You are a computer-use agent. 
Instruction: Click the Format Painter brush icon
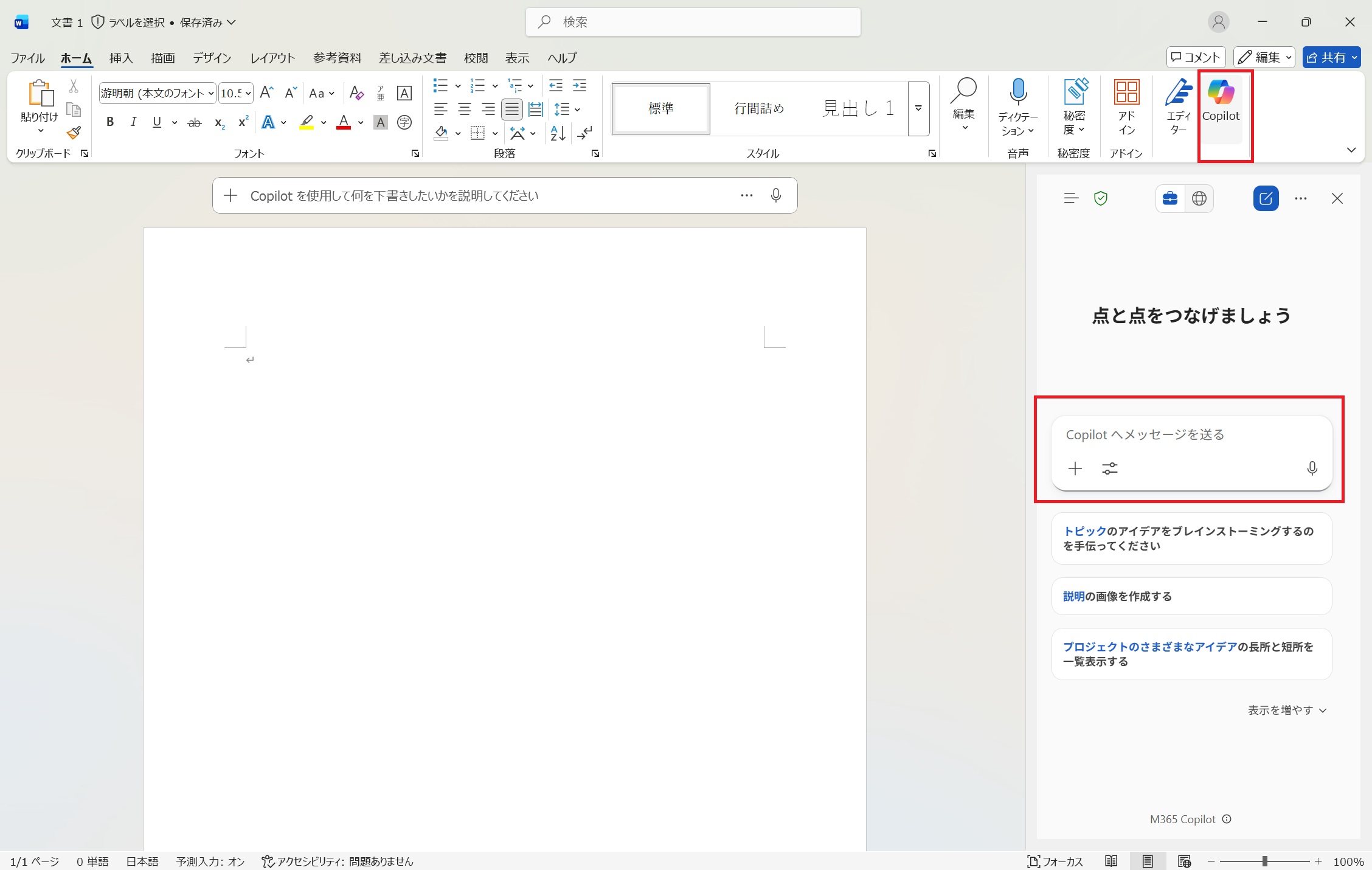[x=74, y=133]
